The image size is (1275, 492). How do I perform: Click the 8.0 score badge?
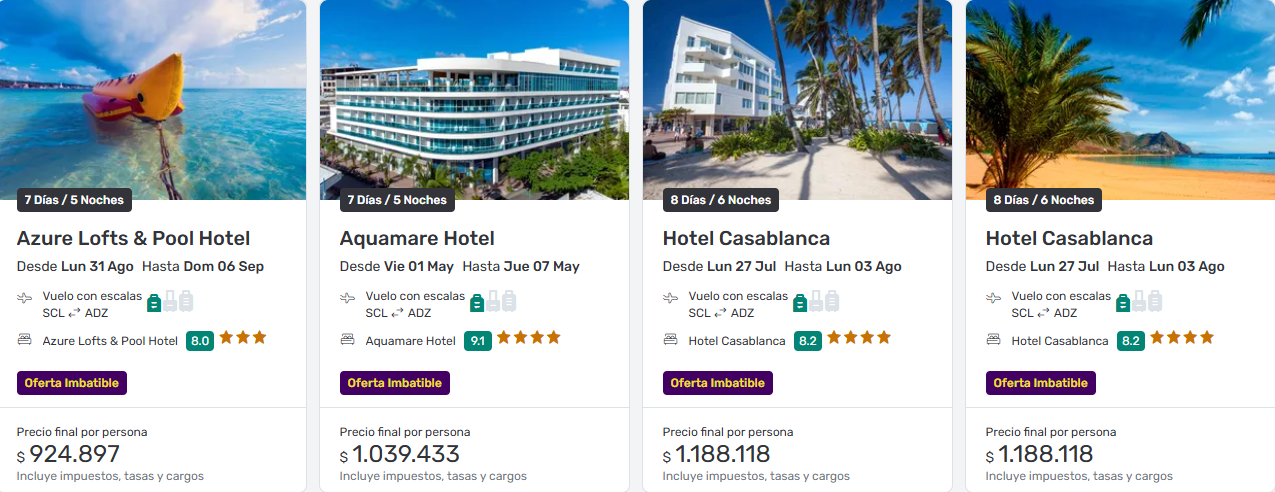[x=200, y=341]
